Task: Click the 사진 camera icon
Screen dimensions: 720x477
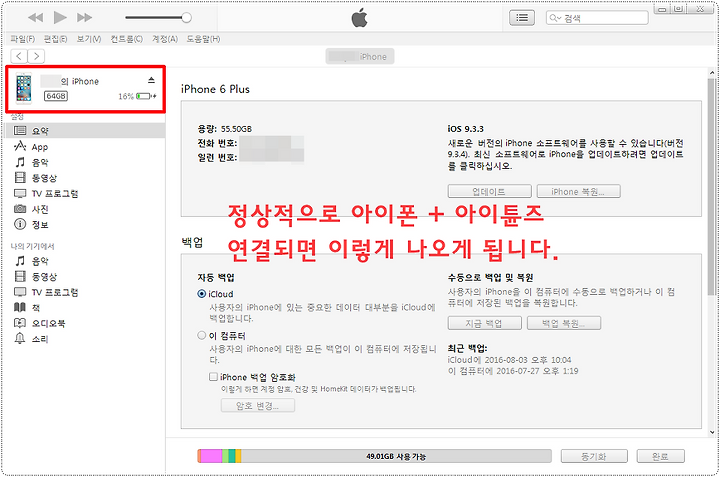Action: click(20, 209)
